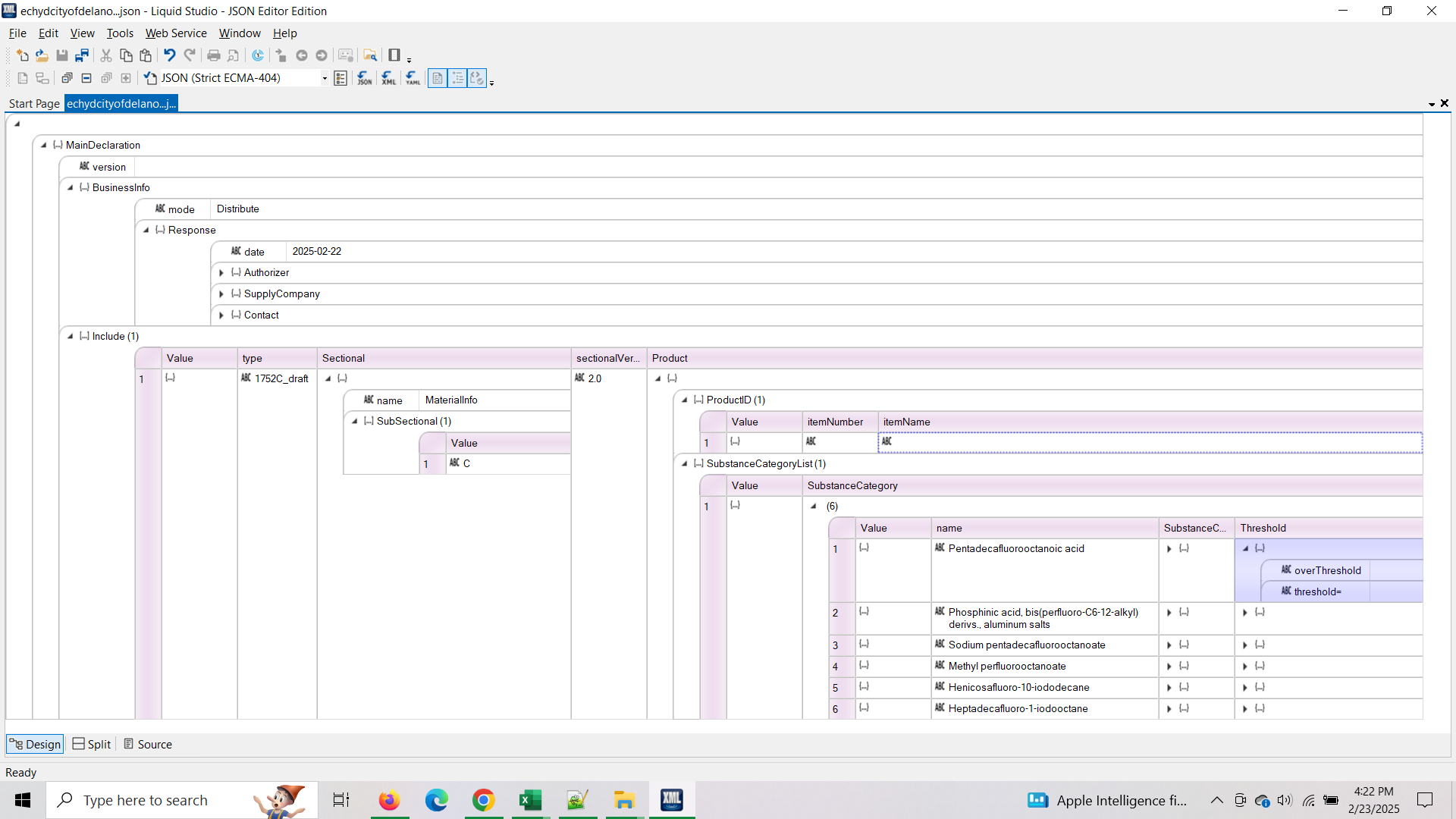Click the Convert to JSON icon
The width and height of the screenshot is (1456, 819).
(364, 78)
